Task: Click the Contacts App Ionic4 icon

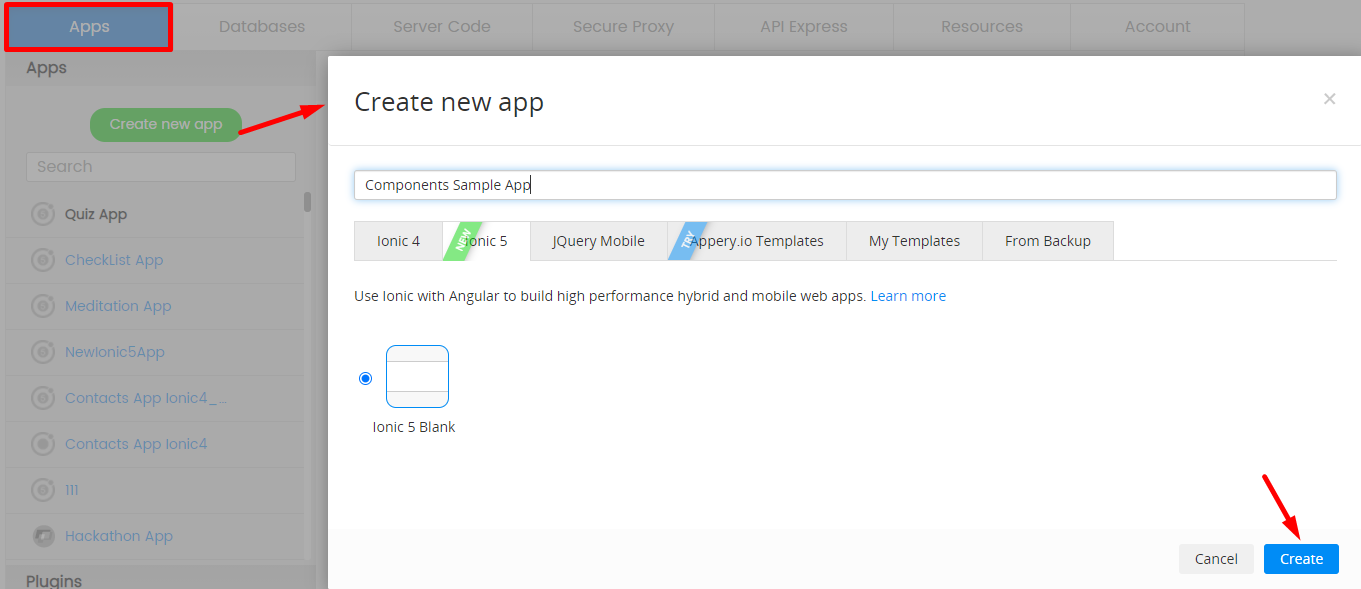Action: tap(43, 444)
